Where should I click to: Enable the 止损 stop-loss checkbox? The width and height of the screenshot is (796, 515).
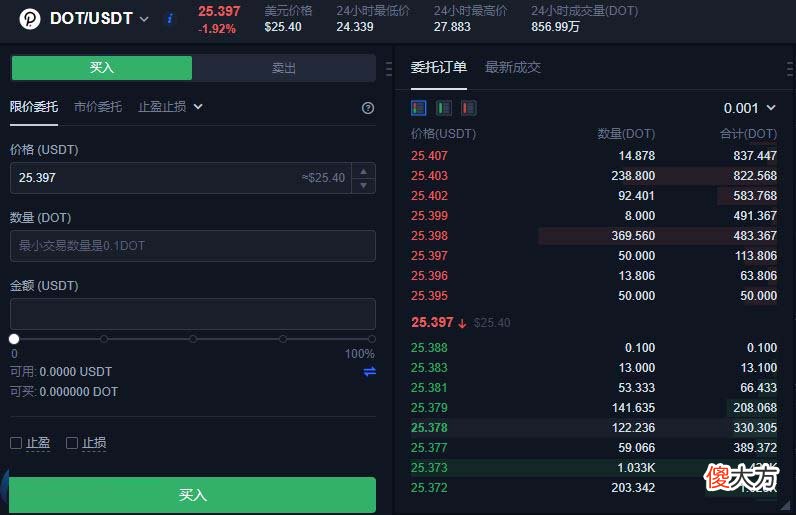(x=72, y=443)
